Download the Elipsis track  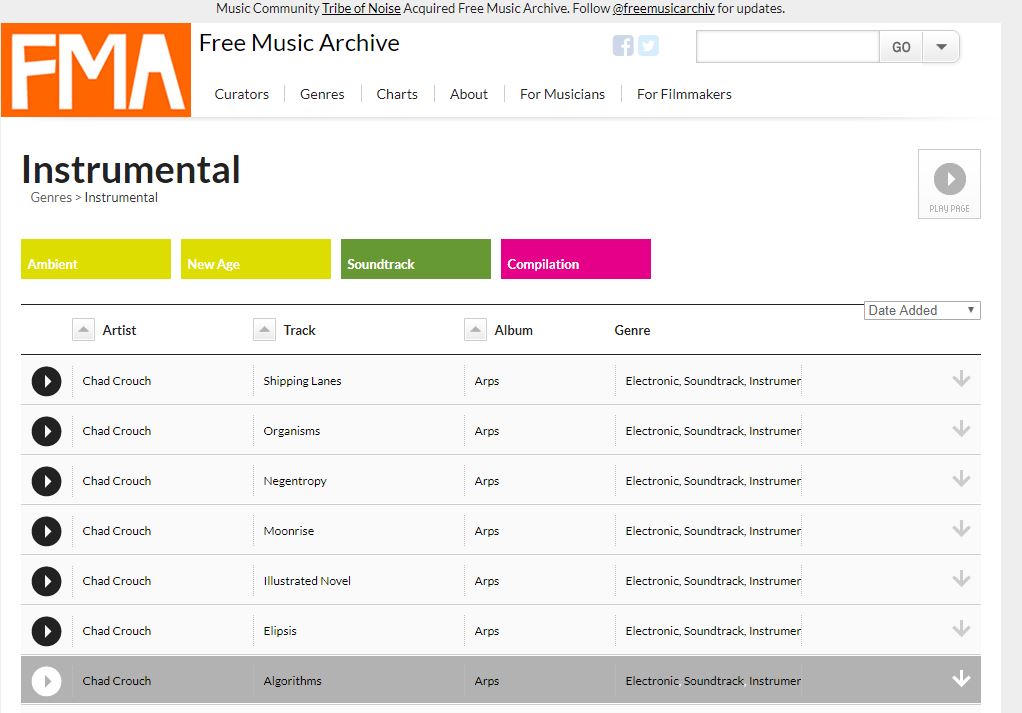961,629
